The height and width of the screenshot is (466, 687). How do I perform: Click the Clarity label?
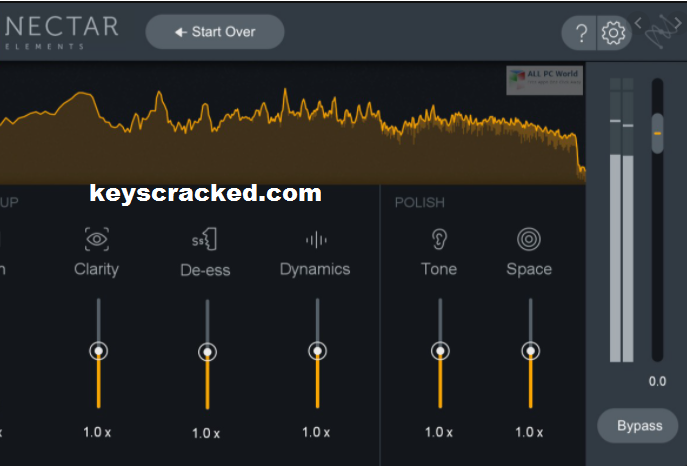point(96,269)
